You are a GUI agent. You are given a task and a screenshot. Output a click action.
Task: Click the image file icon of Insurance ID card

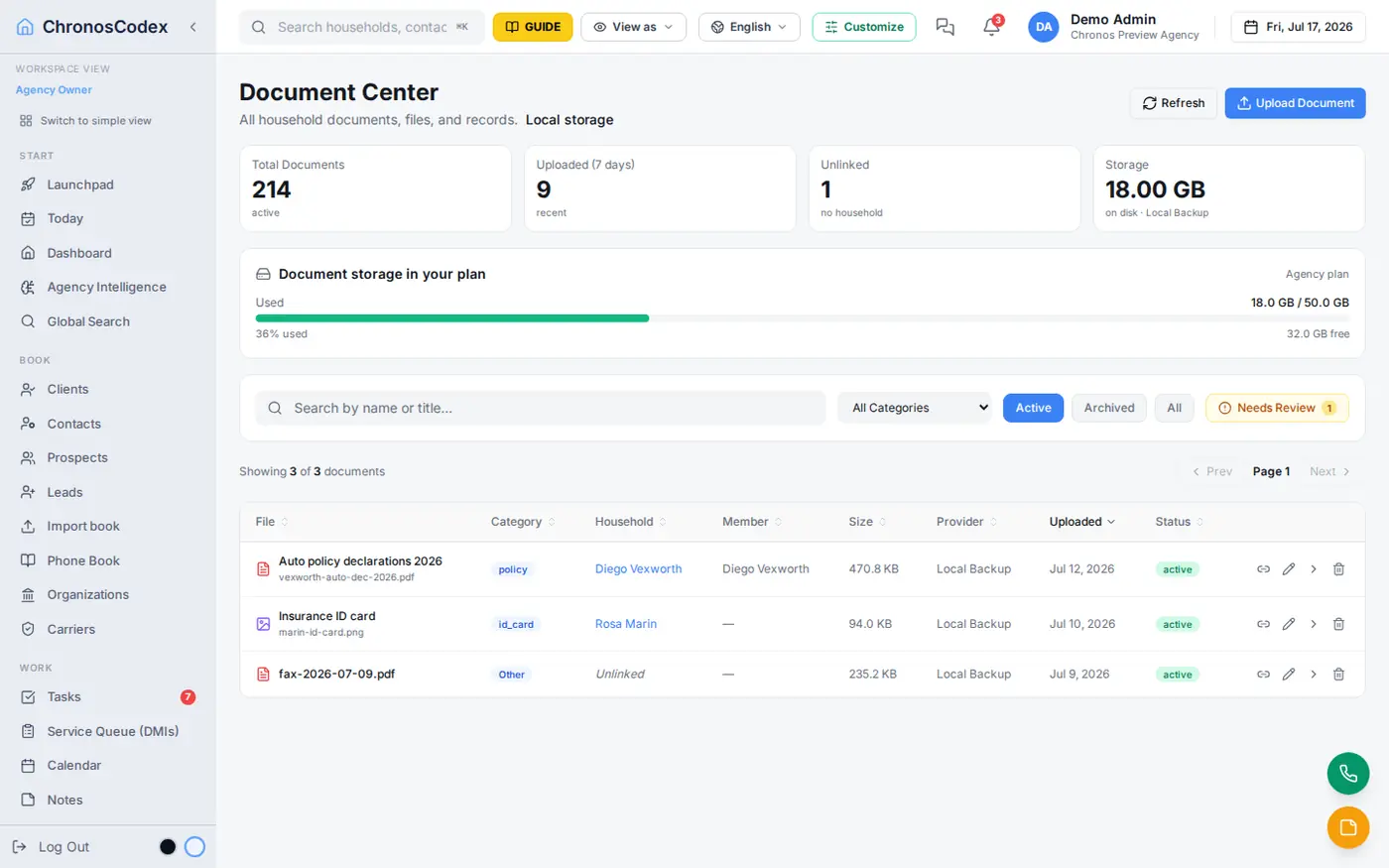(x=263, y=624)
